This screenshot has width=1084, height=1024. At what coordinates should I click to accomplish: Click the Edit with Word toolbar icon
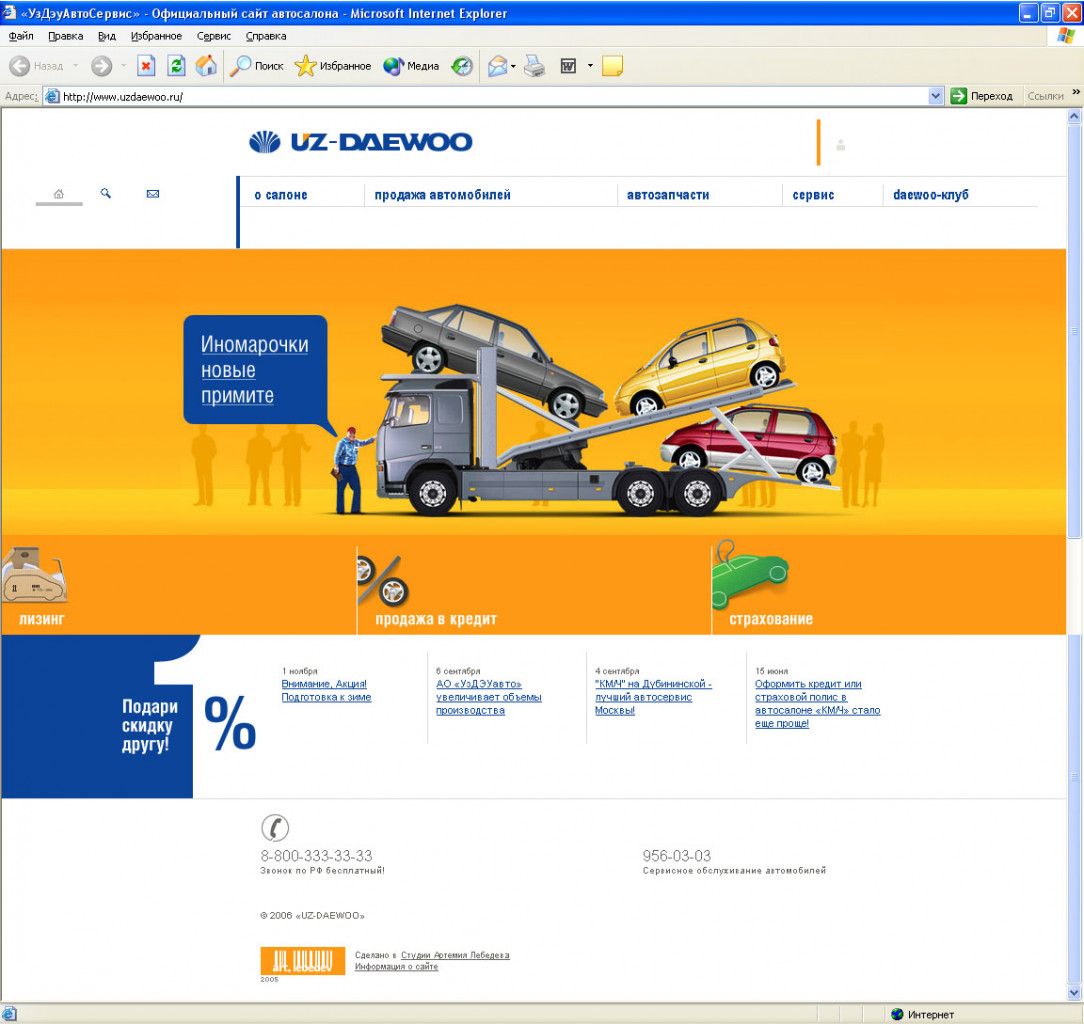(x=568, y=66)
